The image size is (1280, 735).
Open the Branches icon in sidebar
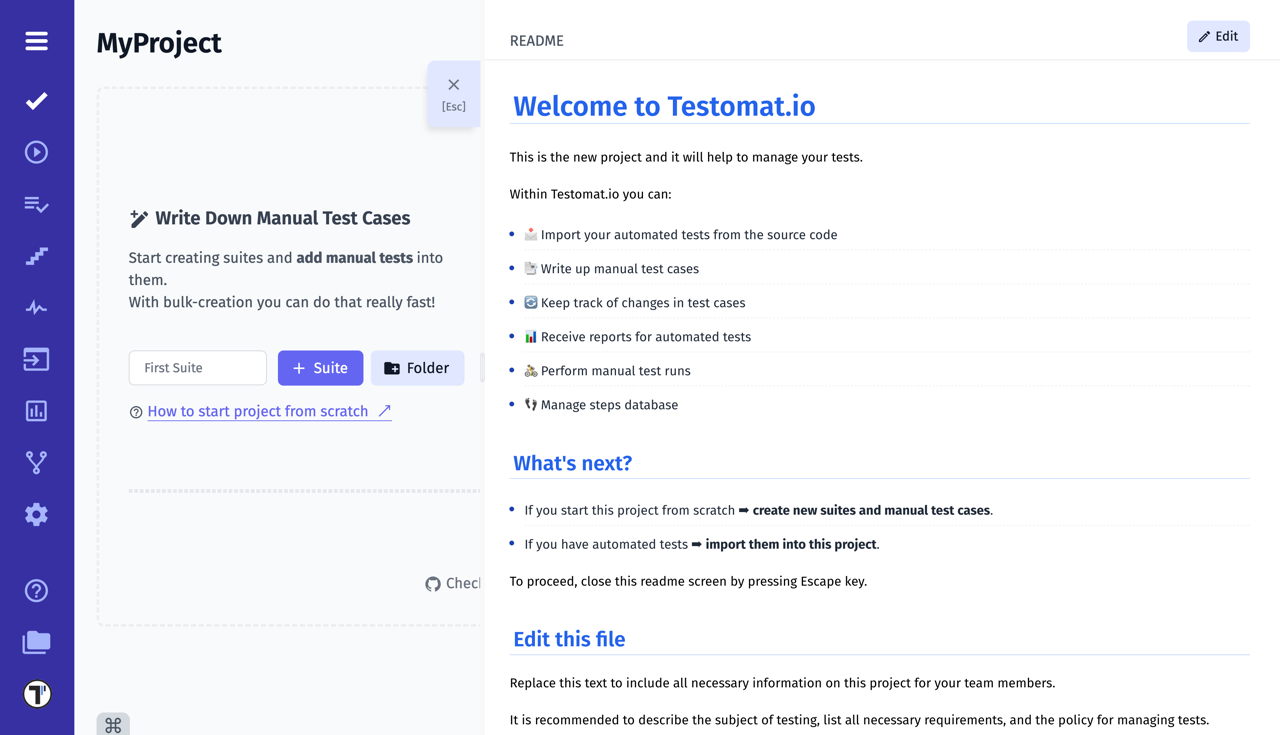tap(36, 462)
